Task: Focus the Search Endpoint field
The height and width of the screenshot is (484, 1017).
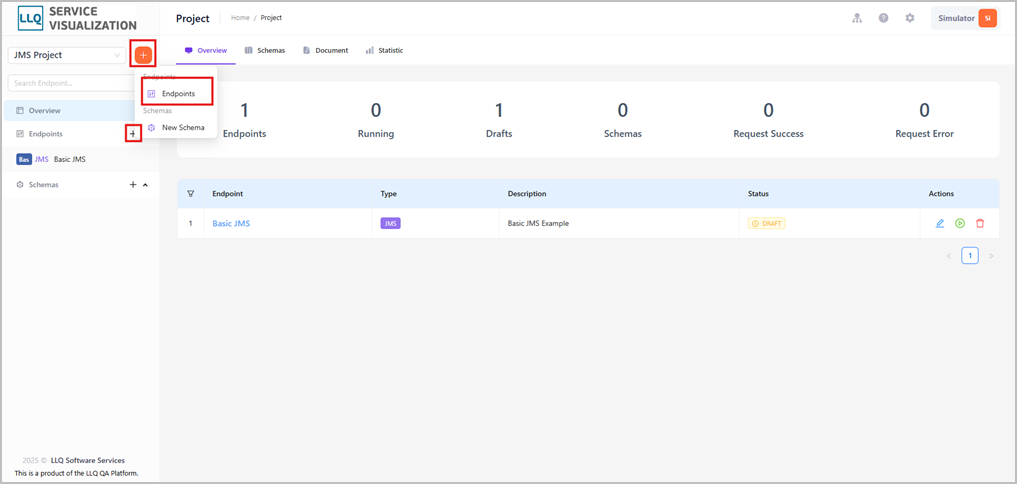Action: coord(71,83)
